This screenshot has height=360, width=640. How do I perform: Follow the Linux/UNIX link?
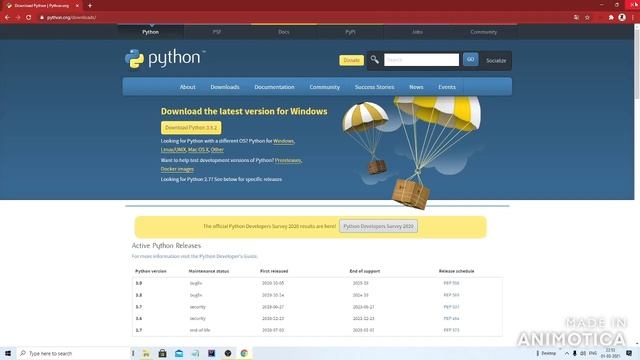[173, 150]
